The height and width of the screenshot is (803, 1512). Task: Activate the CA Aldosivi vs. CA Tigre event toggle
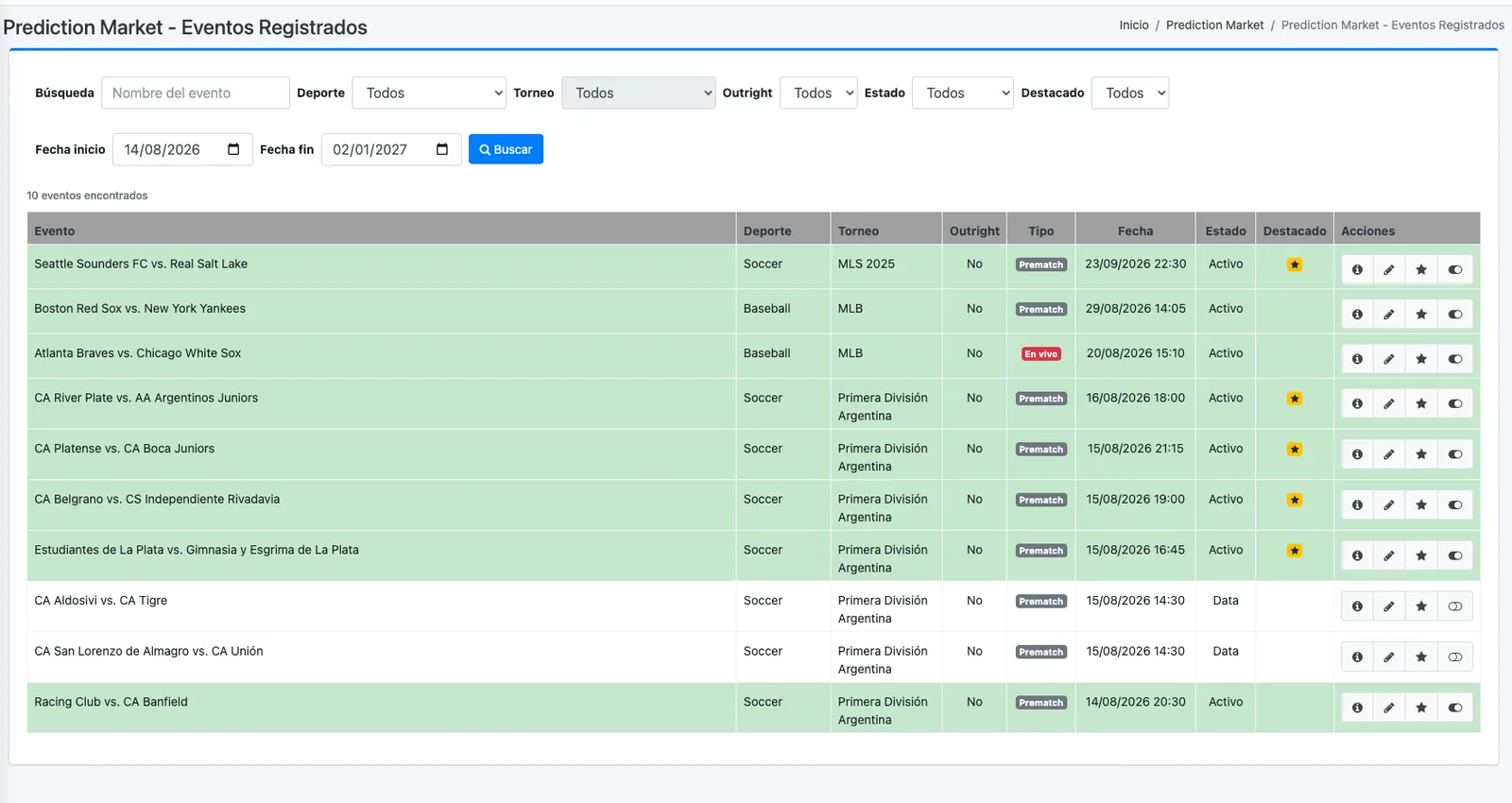pos(1455,607)
